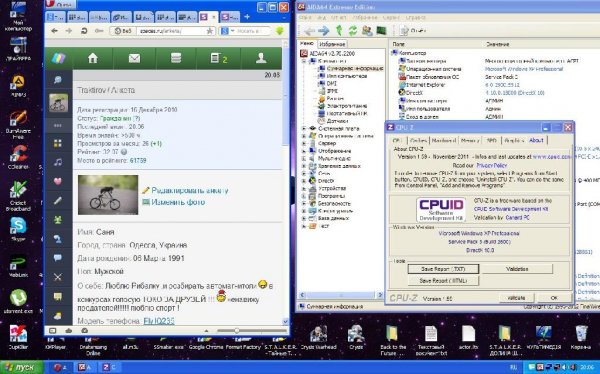This screenshot has height=374, width=600.
Task: Expand the Мультимедиа tree node
Action: [304, 158]
